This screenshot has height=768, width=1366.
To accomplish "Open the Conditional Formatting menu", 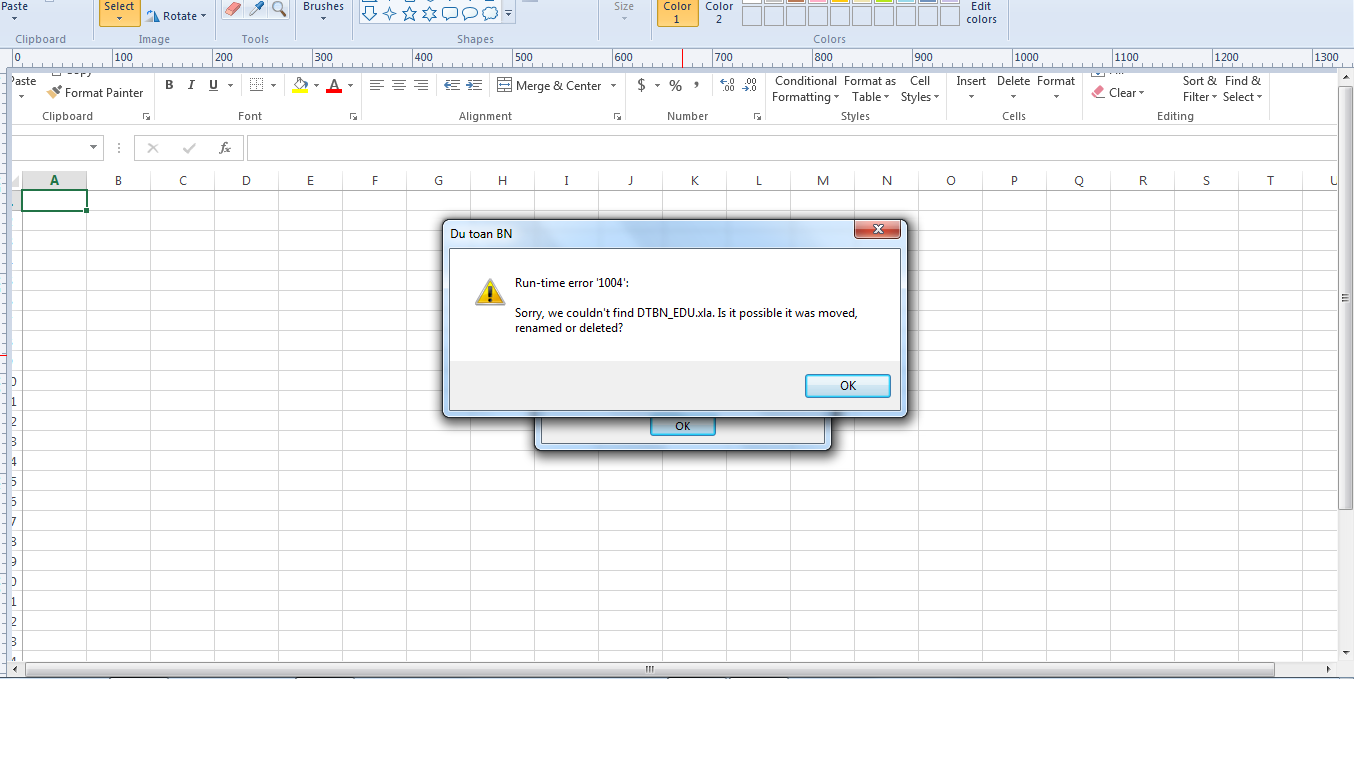I will point(805,89).
